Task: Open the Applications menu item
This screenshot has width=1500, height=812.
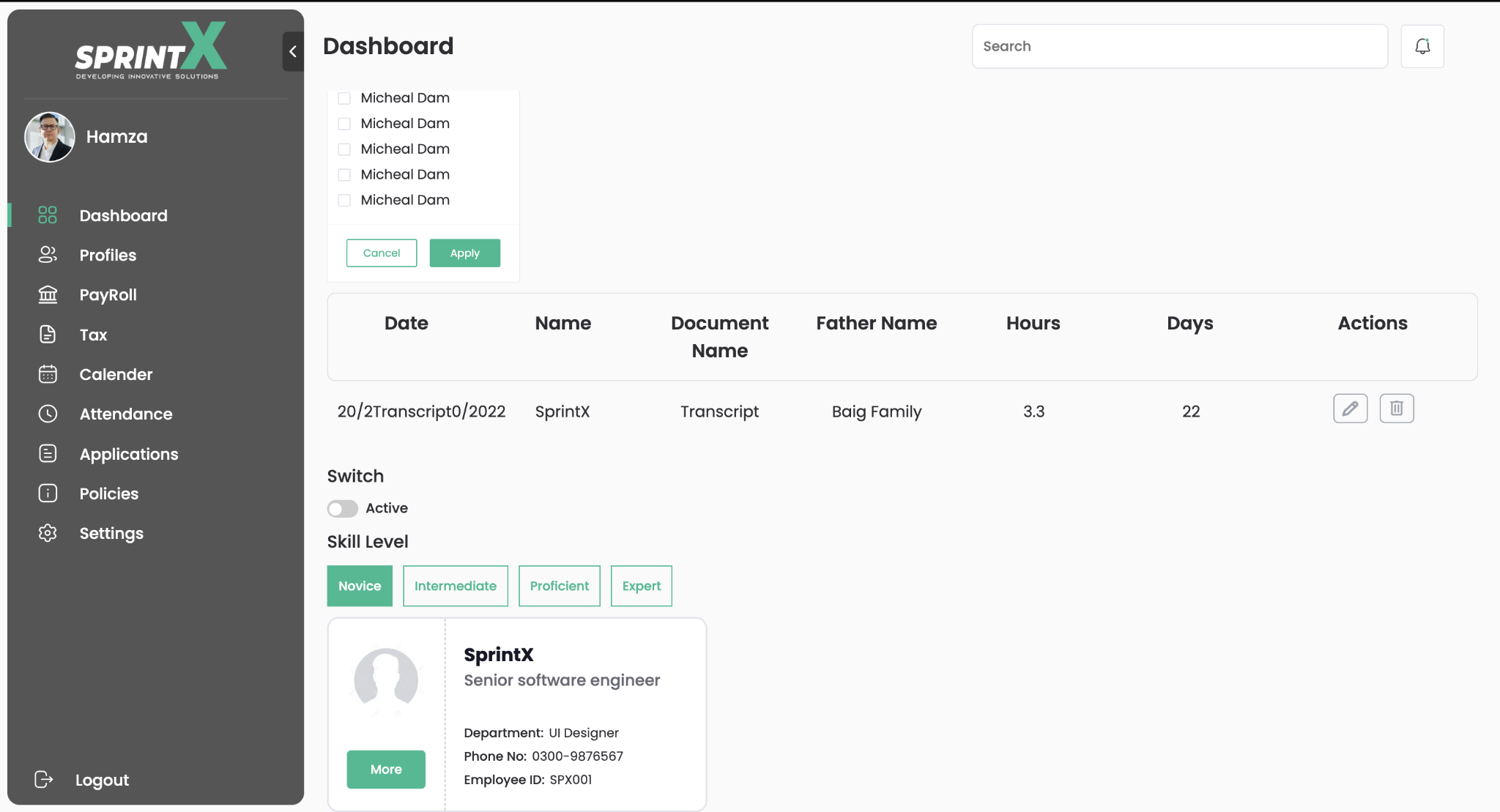Action: (x=128, y=454)
